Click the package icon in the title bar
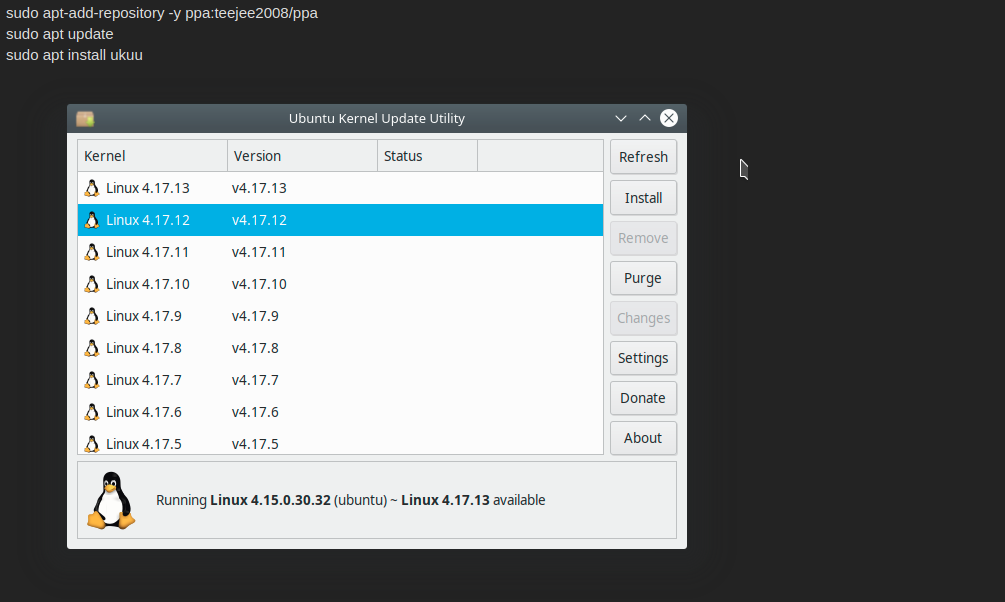1005x602 pixels. (85, 119)
